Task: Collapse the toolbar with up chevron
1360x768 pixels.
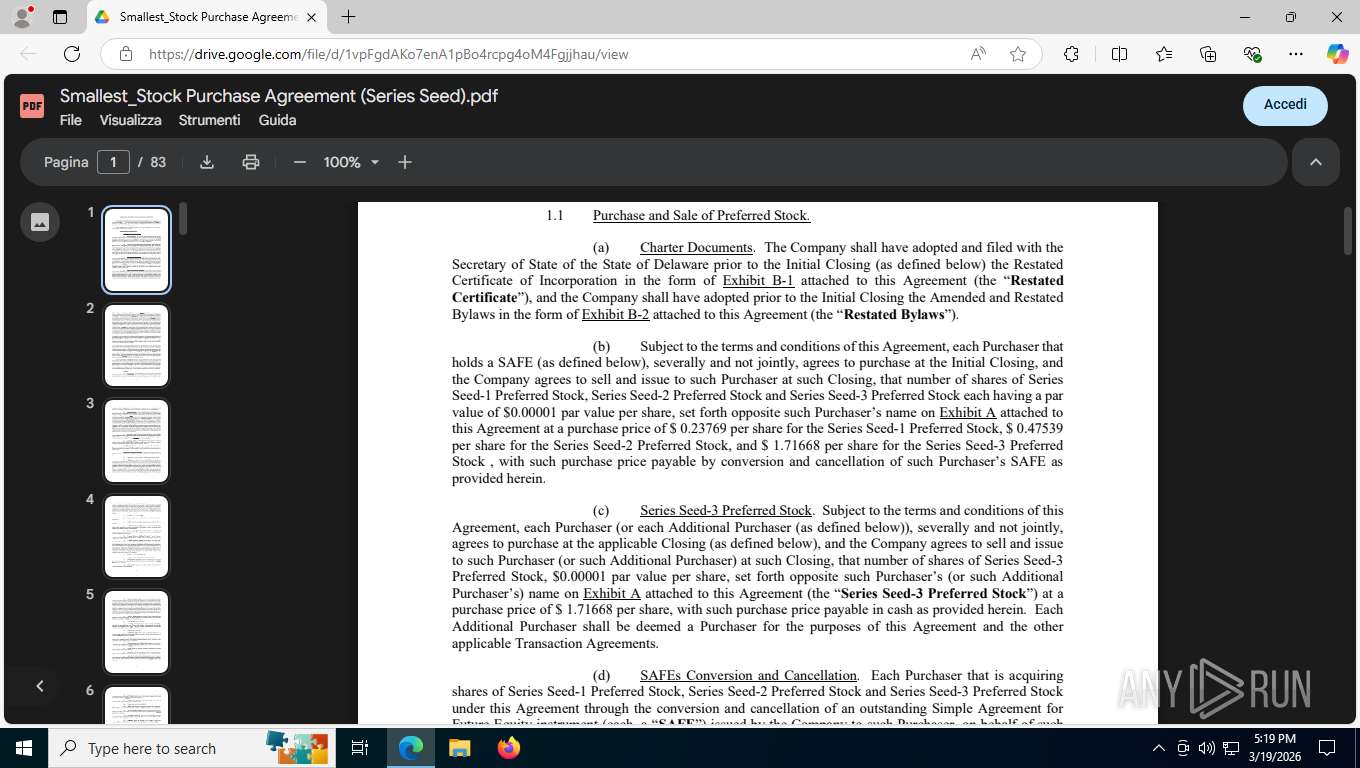Action: tap(1316, 162)
